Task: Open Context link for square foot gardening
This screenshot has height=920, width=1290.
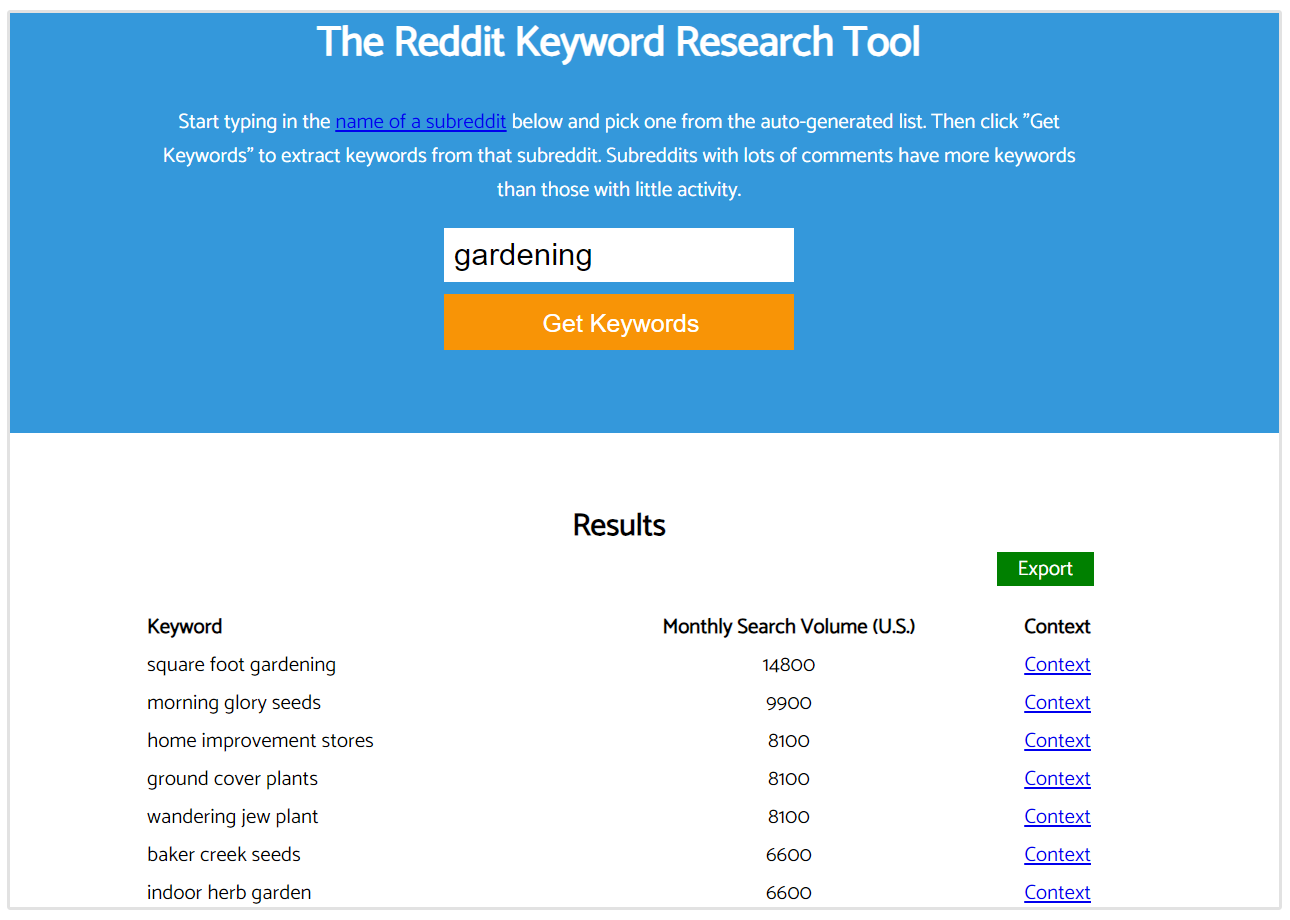Action: (x=1057, y=665)
